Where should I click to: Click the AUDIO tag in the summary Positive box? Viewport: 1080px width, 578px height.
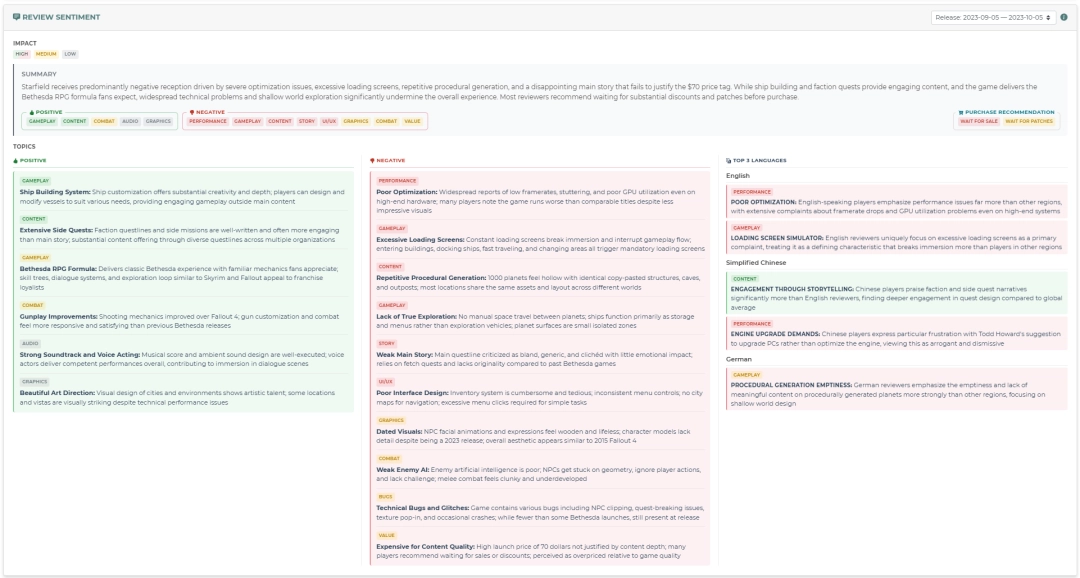[x=130, y=121]
